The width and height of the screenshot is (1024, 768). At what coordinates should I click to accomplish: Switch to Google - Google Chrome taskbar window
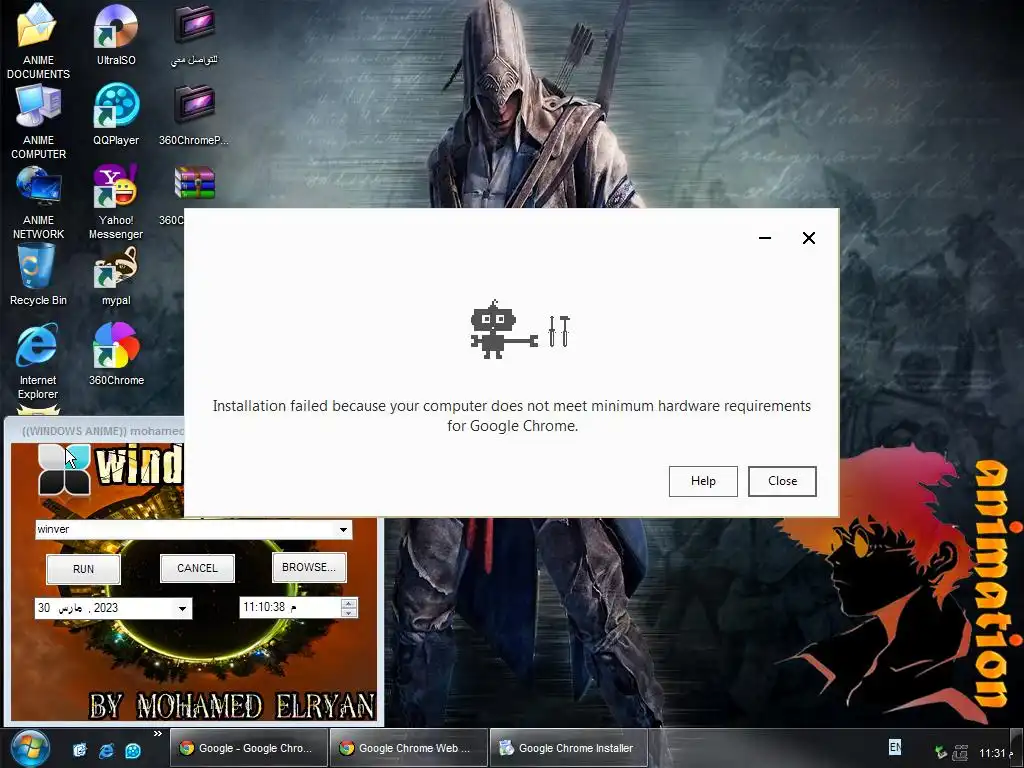click(x=248, y=748)
